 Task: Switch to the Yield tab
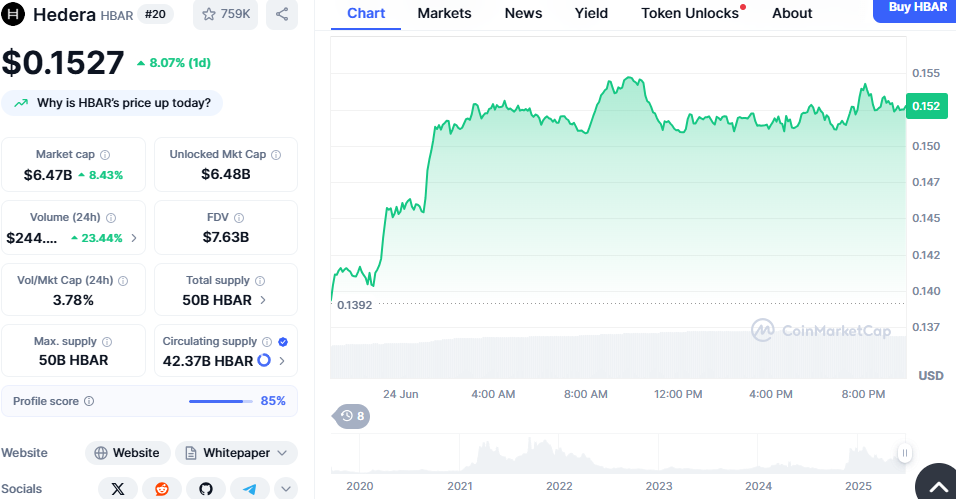point(591,13)
